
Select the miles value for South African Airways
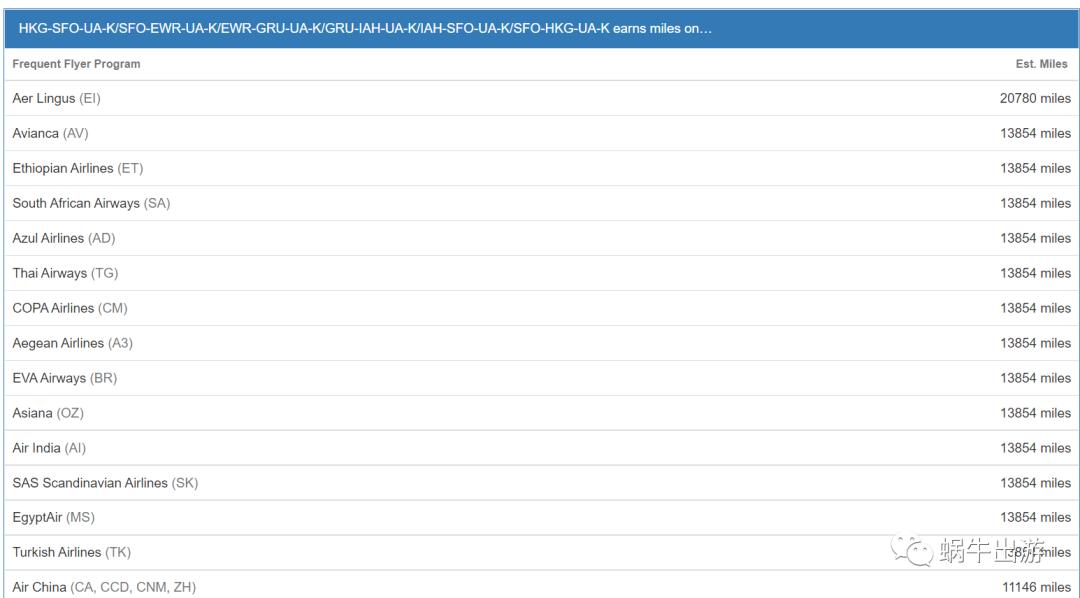(x=1035, y=203)
